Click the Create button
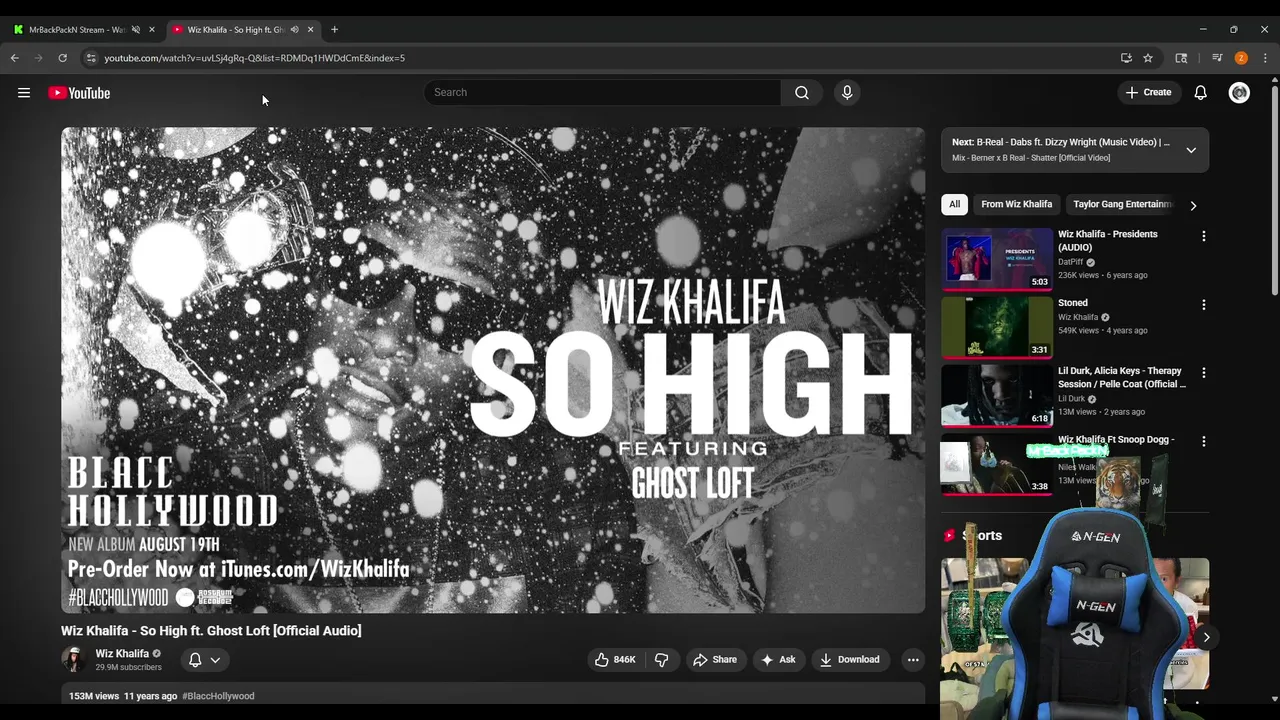The height and width of the screenshot is (720, 1280). [1148, 92]
